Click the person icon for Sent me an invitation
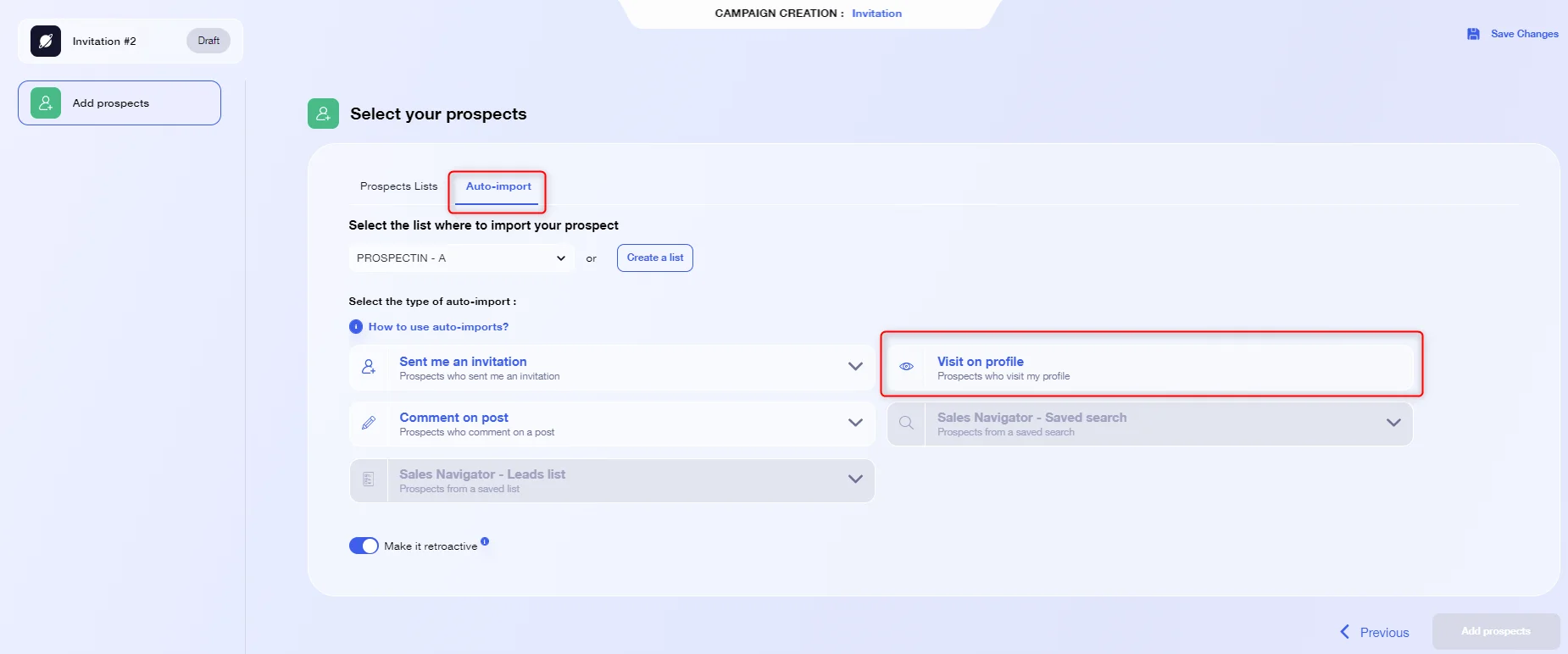Image resolution: width=1568 pixels, height=654 pixels. click(369, 367)
